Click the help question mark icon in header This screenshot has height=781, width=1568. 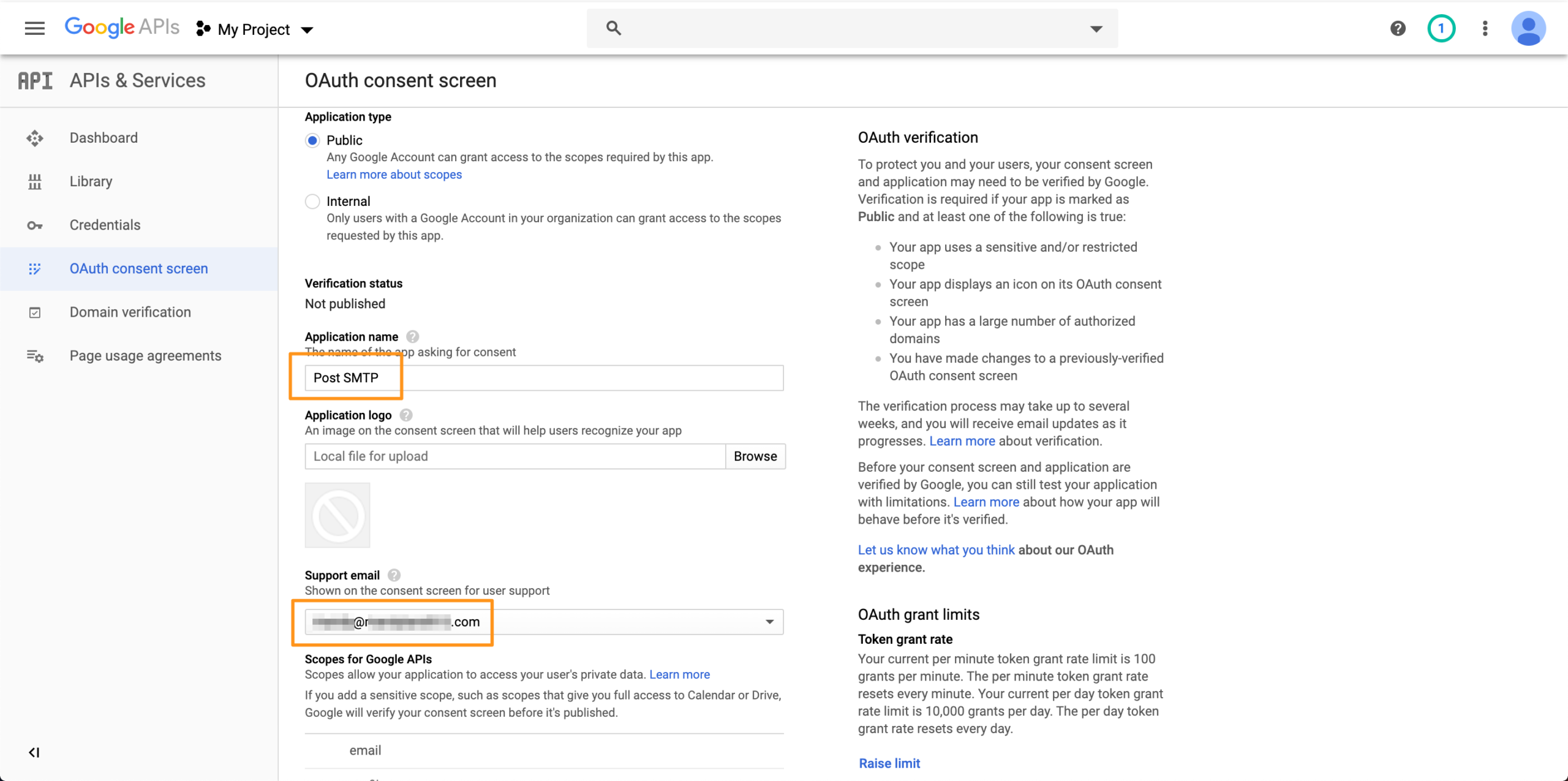click(1398, 28)
